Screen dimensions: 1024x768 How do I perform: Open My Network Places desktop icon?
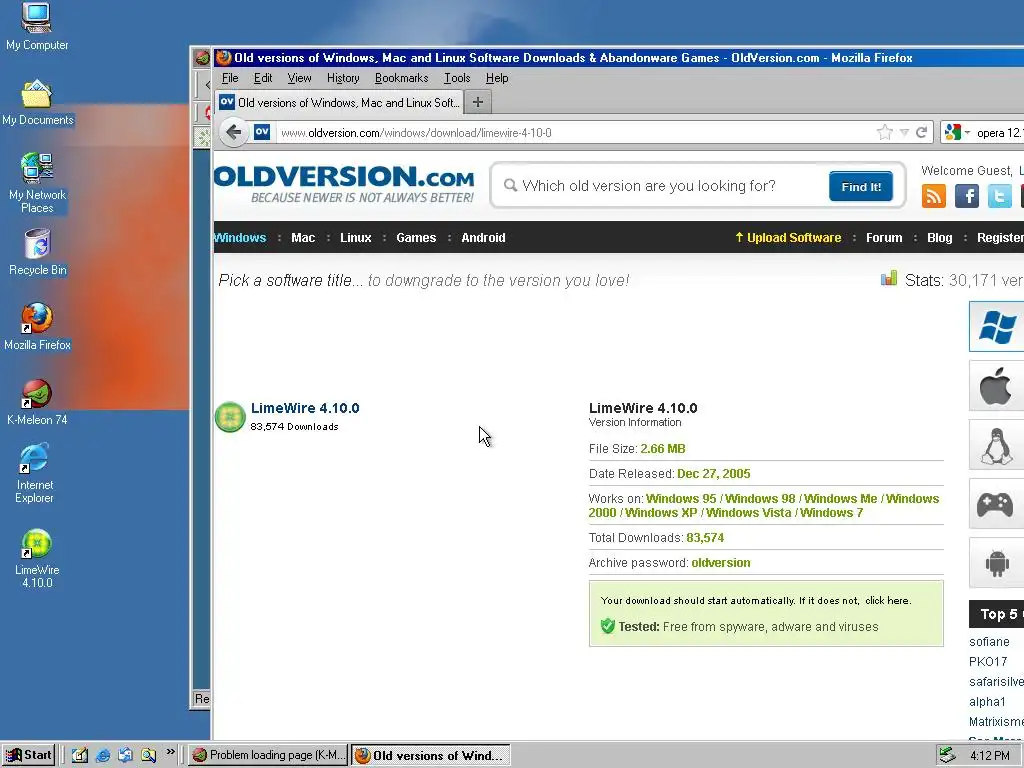click(37, 183)
